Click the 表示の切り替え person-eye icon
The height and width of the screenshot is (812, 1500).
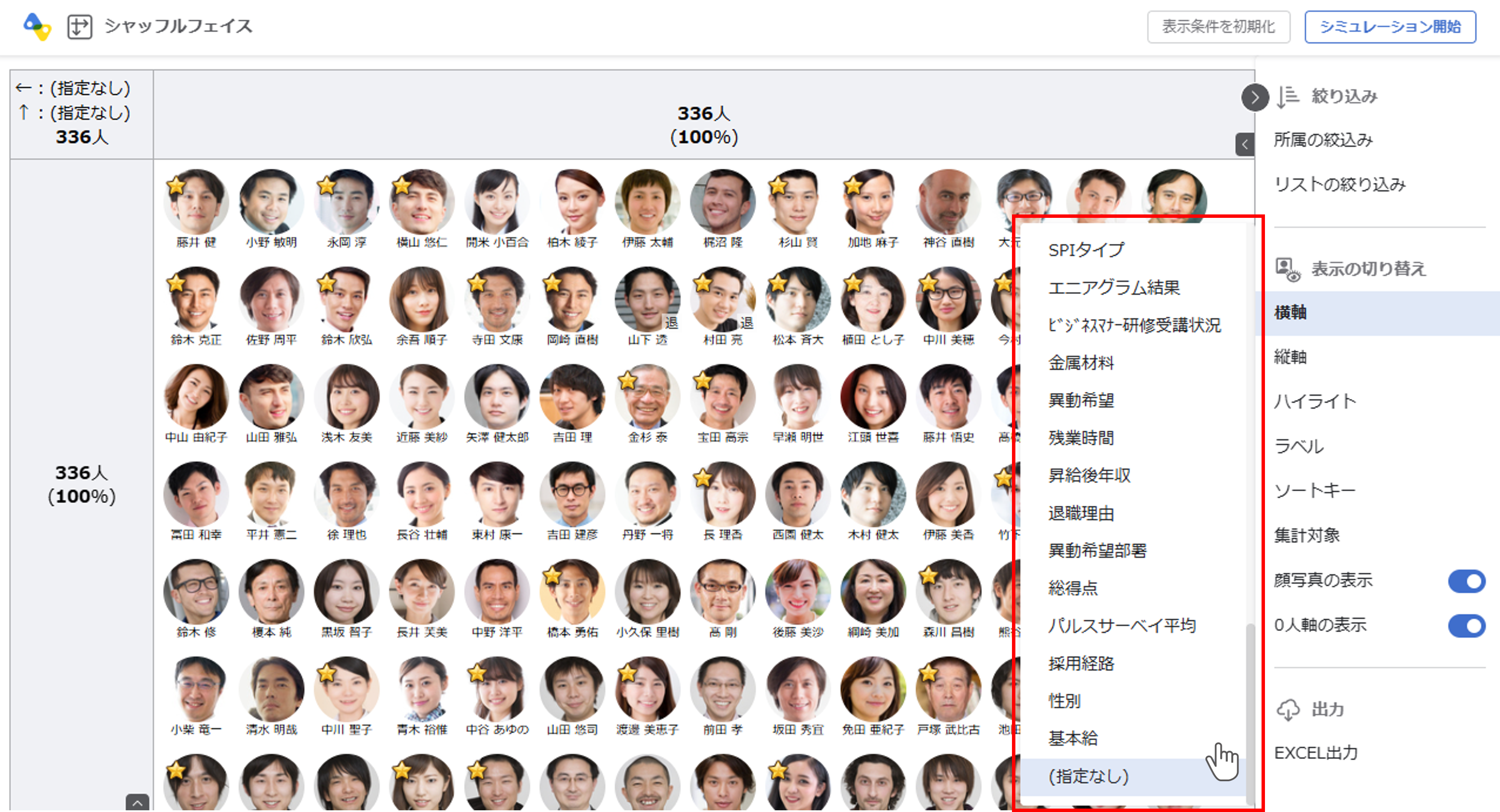point(1288,269)
